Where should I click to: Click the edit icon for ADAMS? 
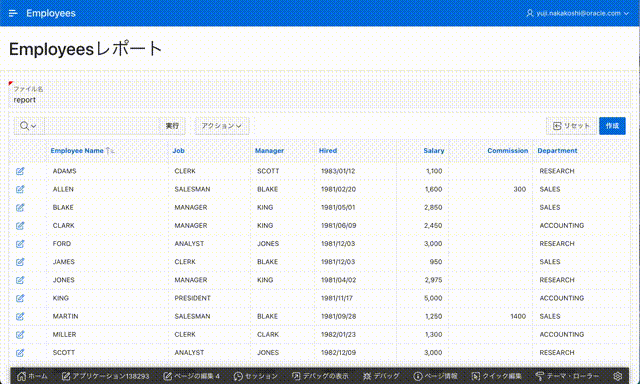(20, 171)
